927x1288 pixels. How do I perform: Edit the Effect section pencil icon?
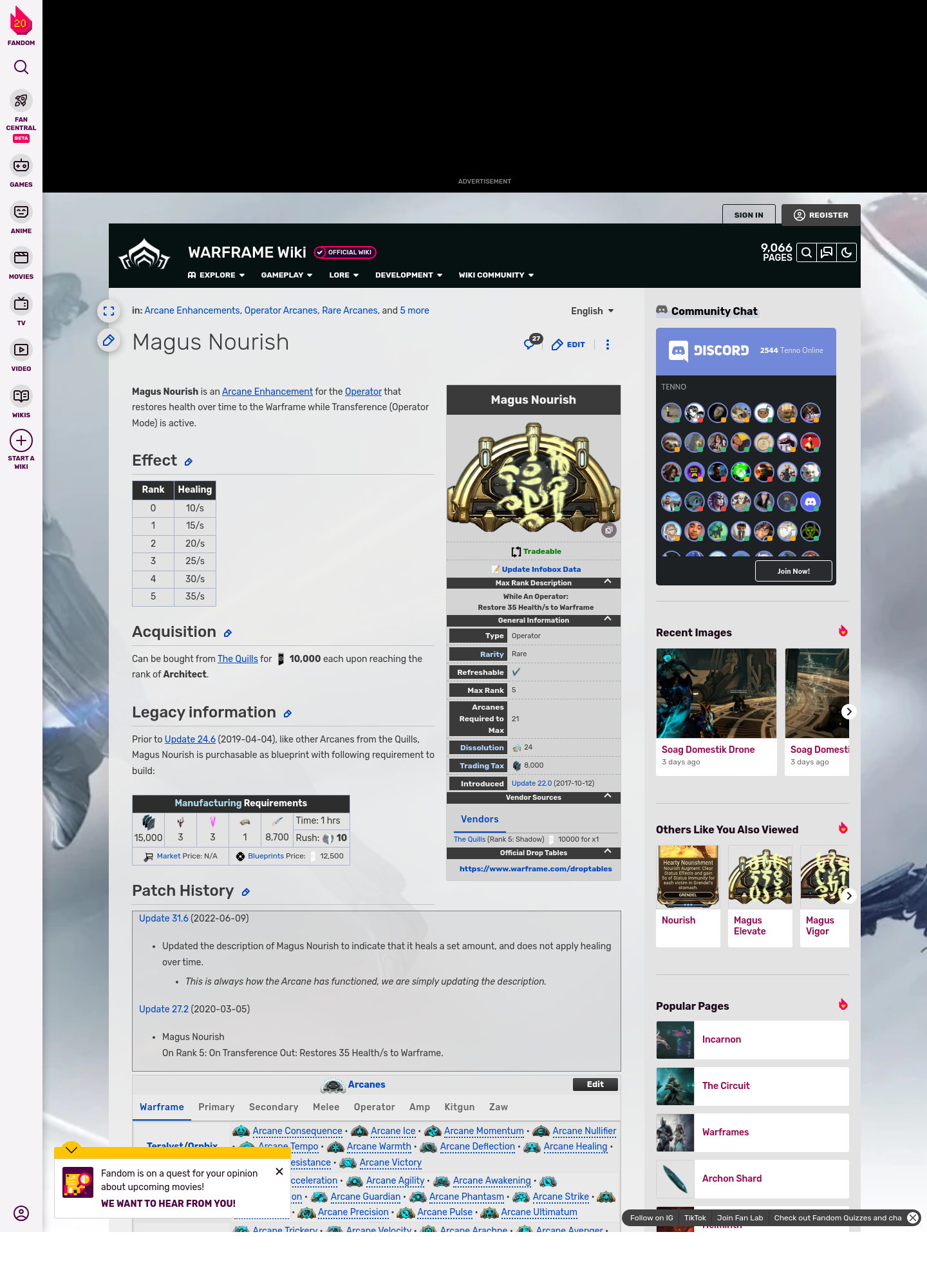click(189, 462)
